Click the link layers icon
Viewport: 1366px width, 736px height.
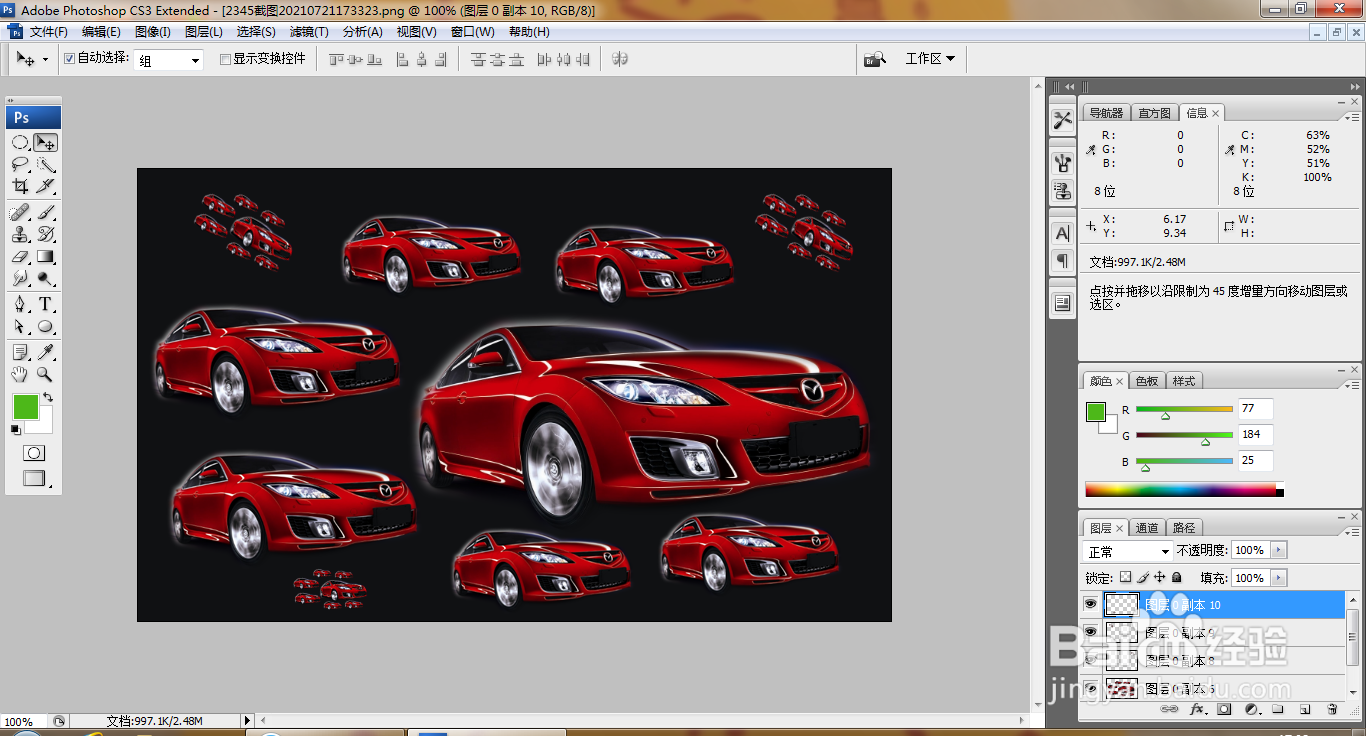pyautogui.click(x=1168, y=709)
